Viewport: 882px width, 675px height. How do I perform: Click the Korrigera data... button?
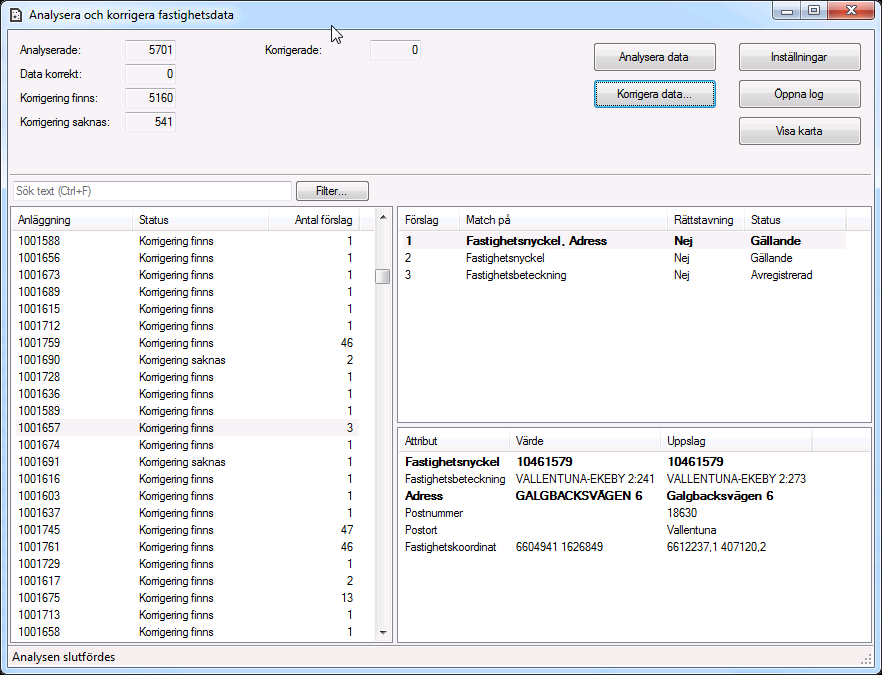[654, 94]
